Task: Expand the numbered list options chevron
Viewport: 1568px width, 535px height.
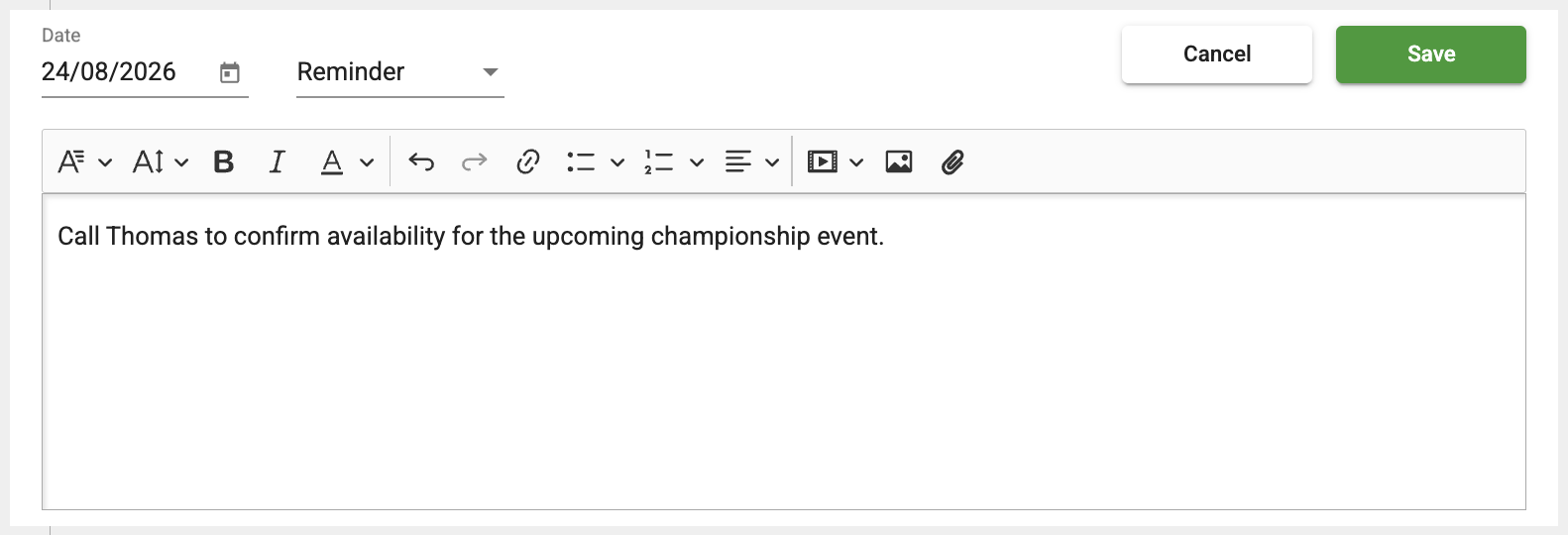Action: [697, 162]
